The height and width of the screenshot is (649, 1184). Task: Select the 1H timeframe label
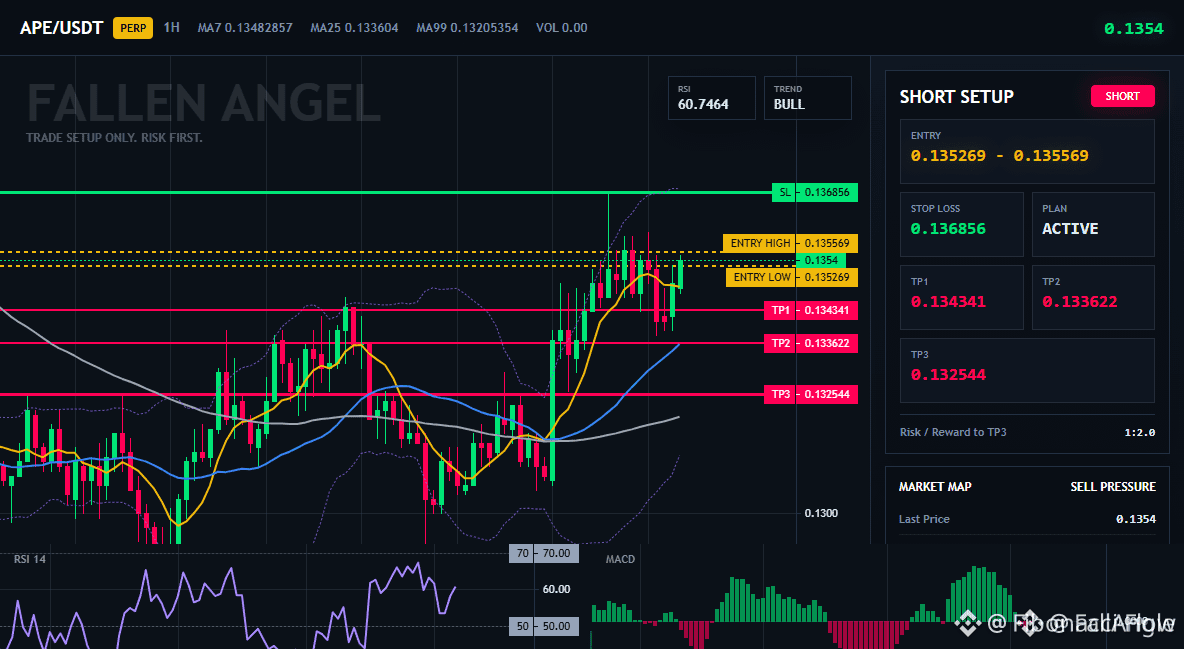click(x=171, y=27)
